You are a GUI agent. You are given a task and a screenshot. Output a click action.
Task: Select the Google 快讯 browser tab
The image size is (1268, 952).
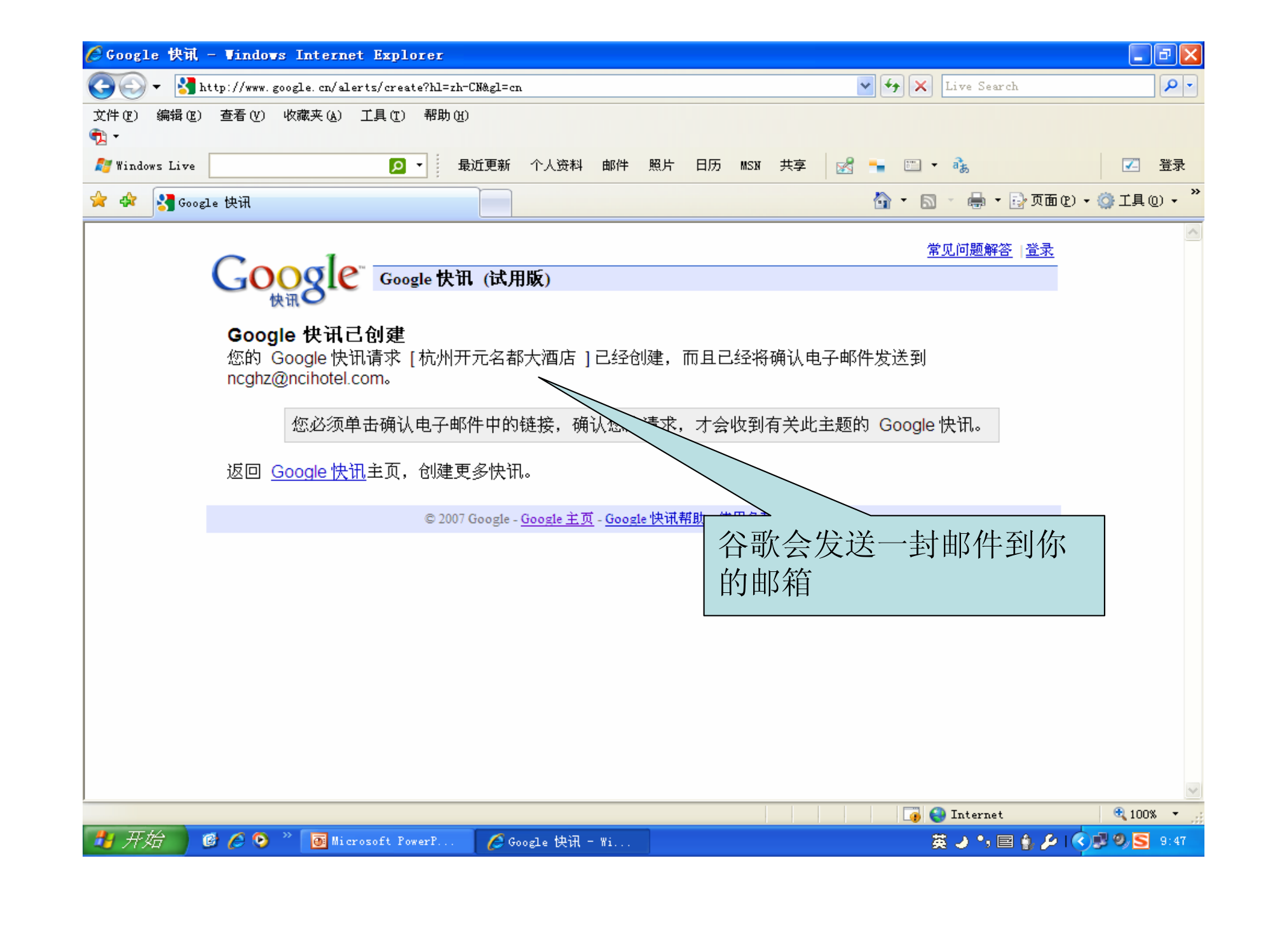316,202
